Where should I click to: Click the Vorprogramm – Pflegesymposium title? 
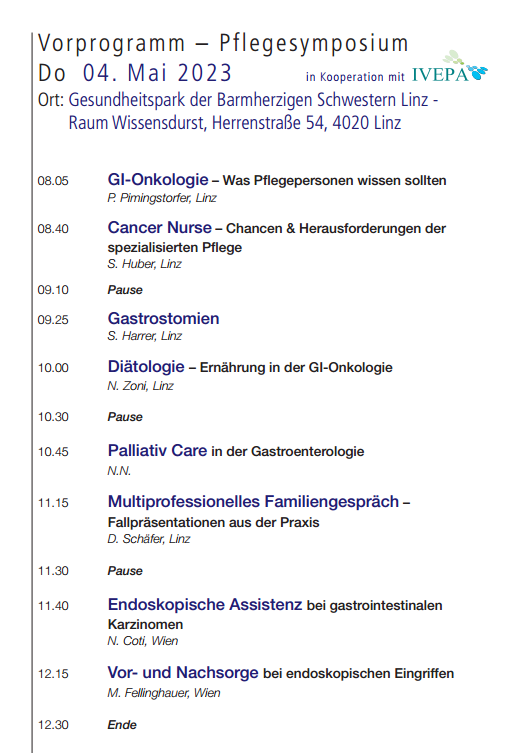(x=223, y=43)
